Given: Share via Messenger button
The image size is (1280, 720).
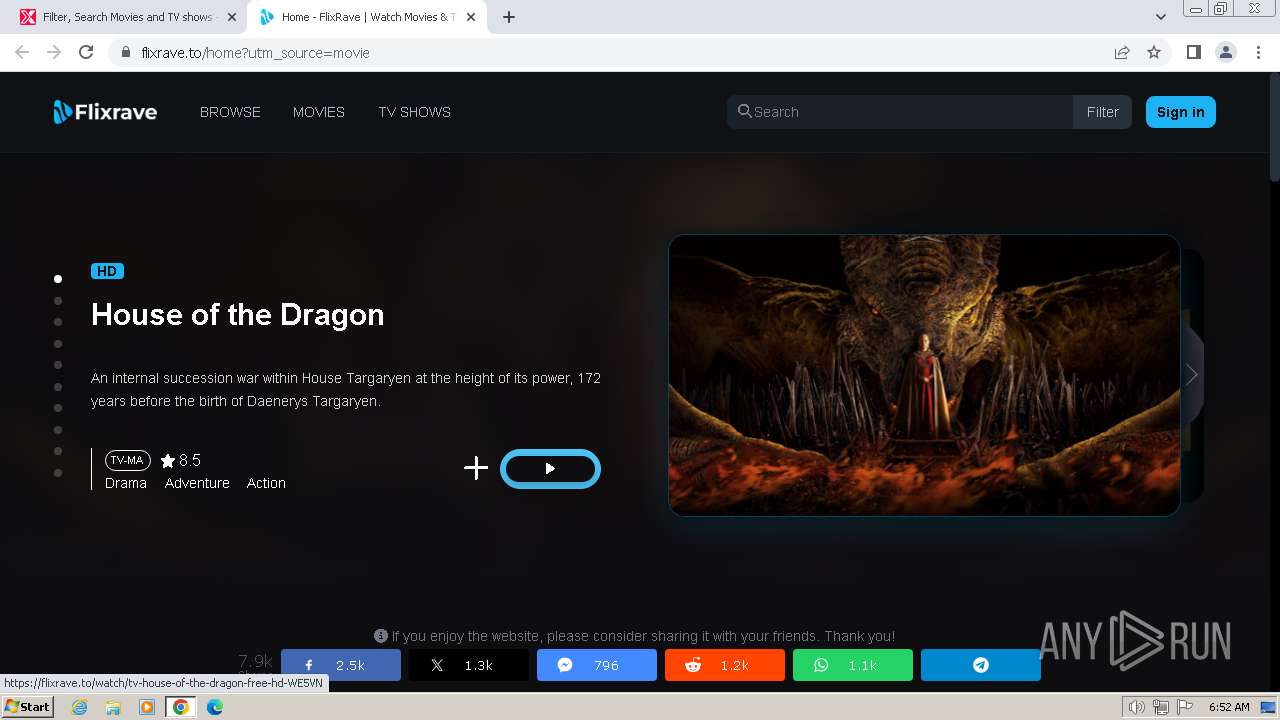Looking at the screenshot, I should pyautogui.click(x=597, y=665).
